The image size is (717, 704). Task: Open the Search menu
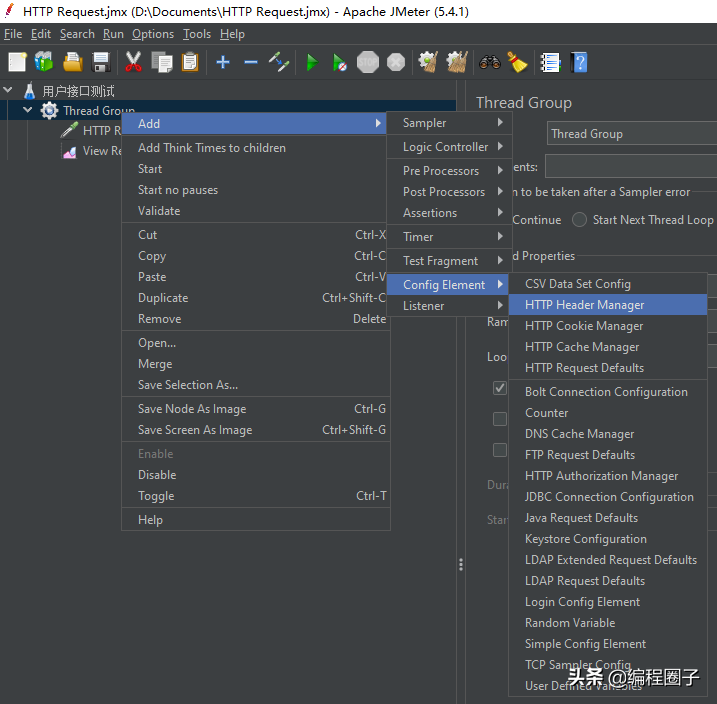click(77, 34)
